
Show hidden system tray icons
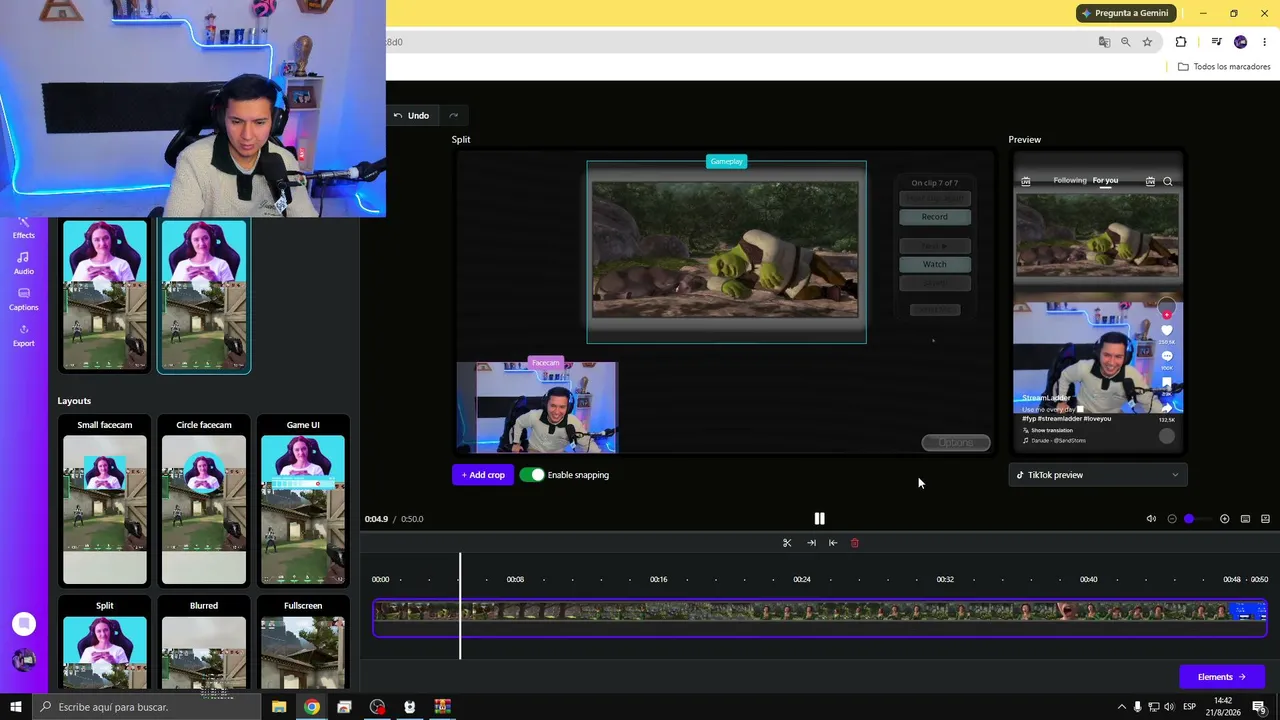(1121, 707)
